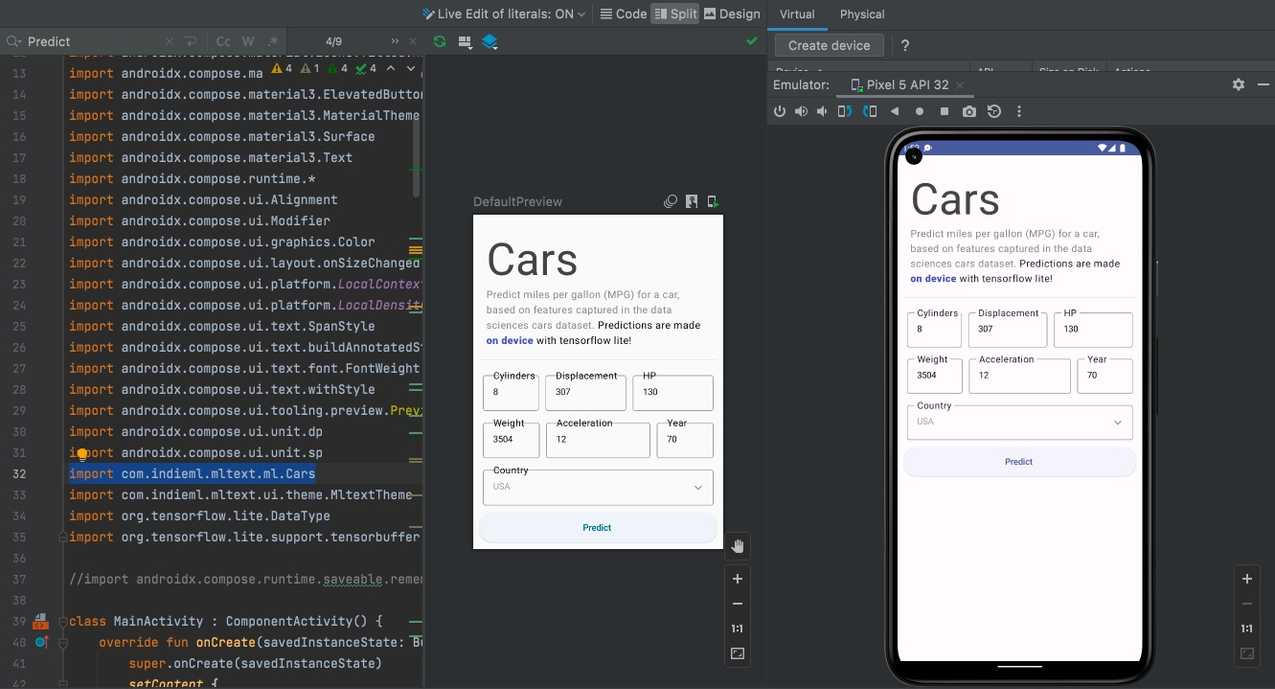Toggle the pan tool in preview controls

tap(737, 546)
